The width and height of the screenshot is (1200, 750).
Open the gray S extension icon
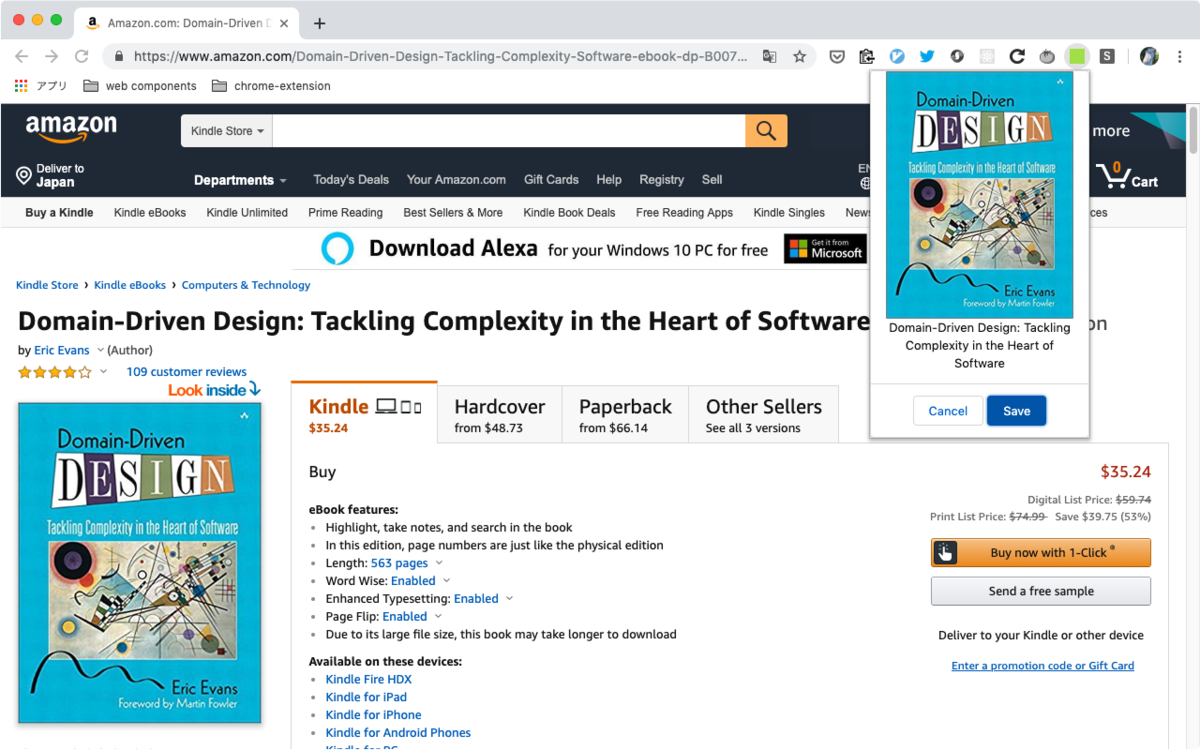point(1107,57)
